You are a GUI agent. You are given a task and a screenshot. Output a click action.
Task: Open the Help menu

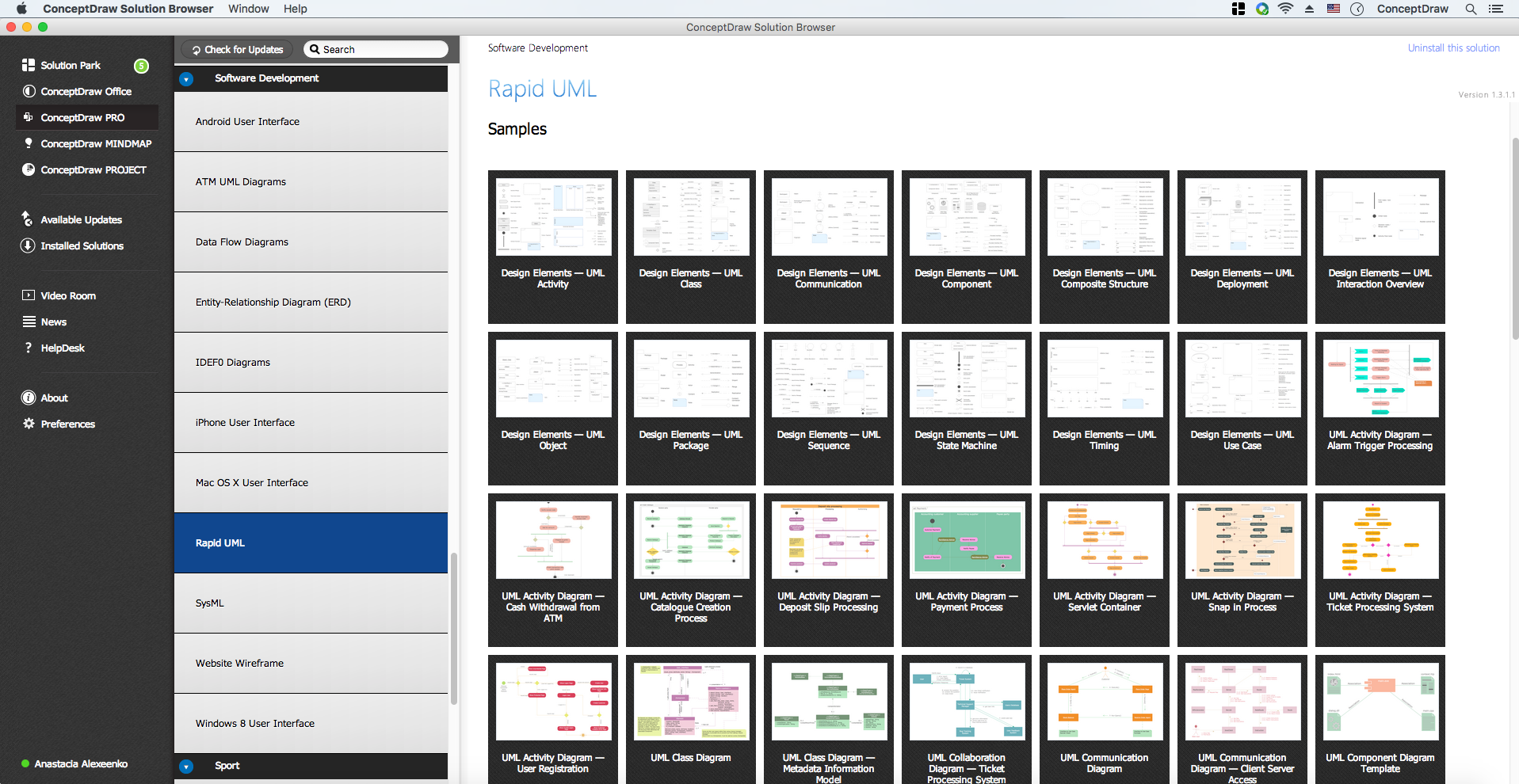[296, 9]
